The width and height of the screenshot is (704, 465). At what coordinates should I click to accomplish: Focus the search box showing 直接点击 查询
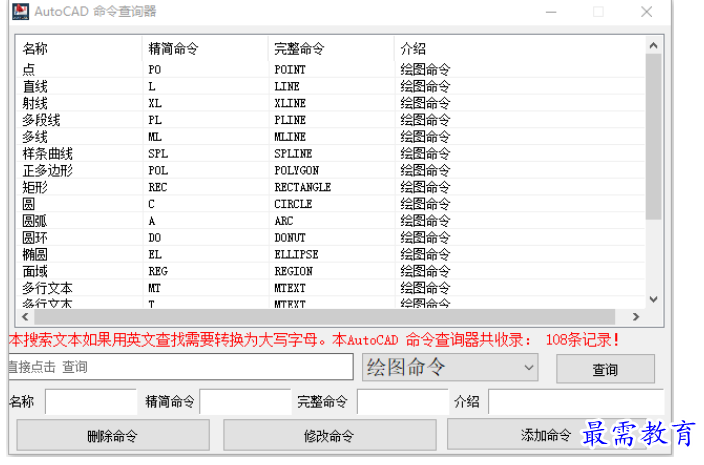180,367
